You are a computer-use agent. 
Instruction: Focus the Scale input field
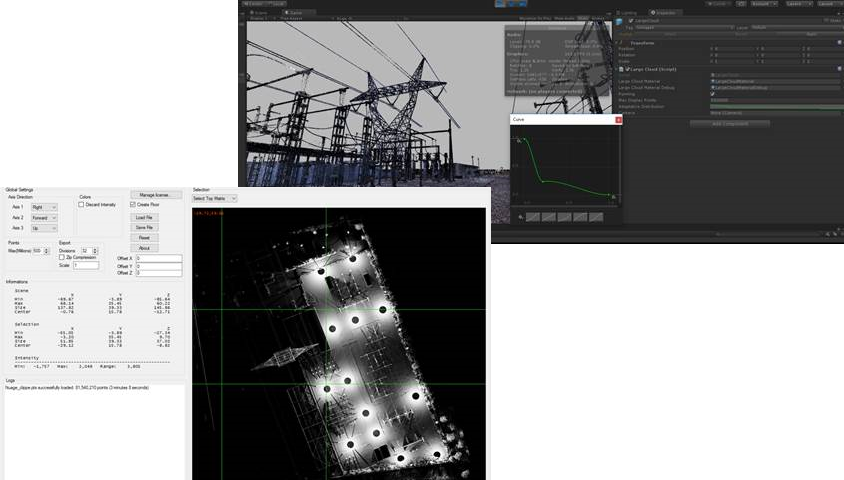tap(86, 265)
